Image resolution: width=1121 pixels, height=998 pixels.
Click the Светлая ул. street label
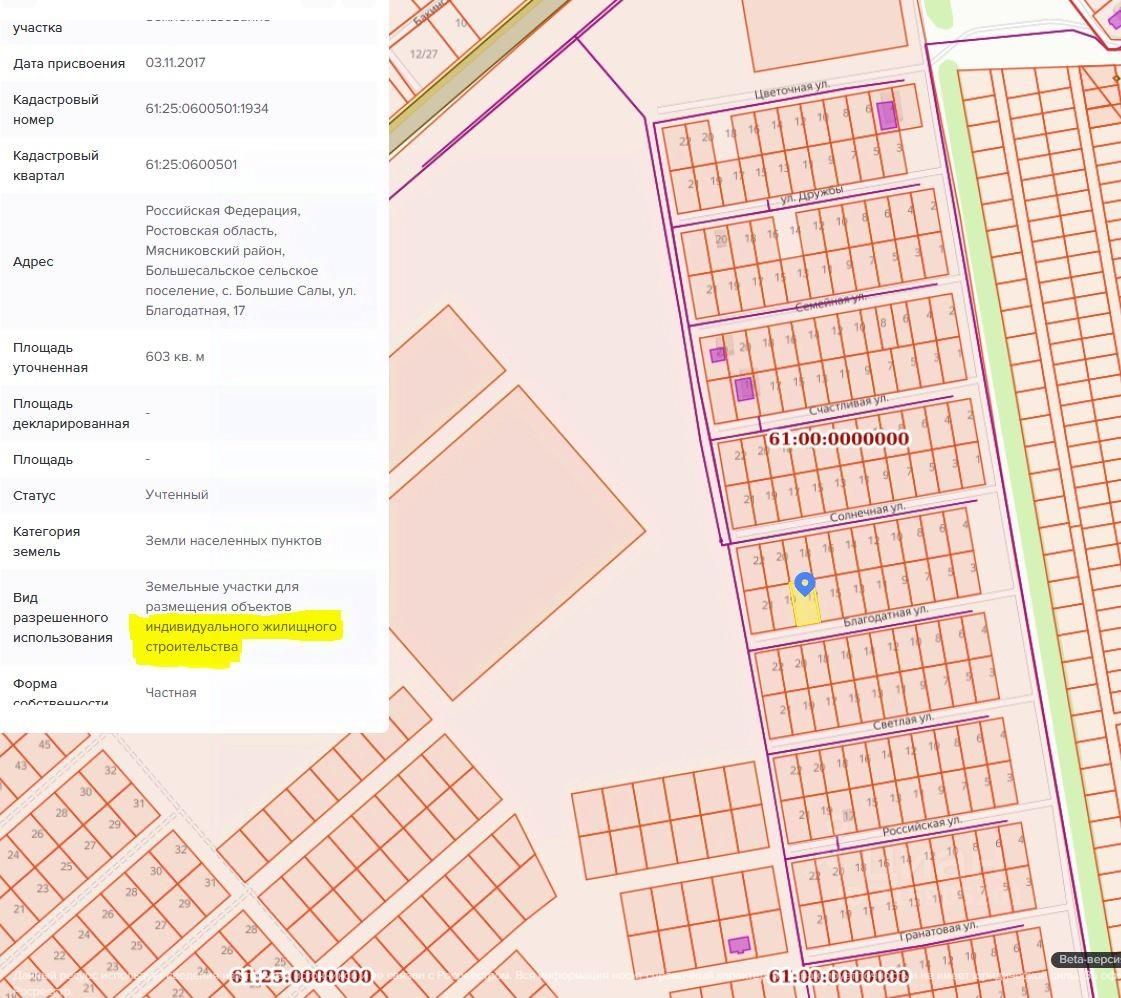(903, 721)
